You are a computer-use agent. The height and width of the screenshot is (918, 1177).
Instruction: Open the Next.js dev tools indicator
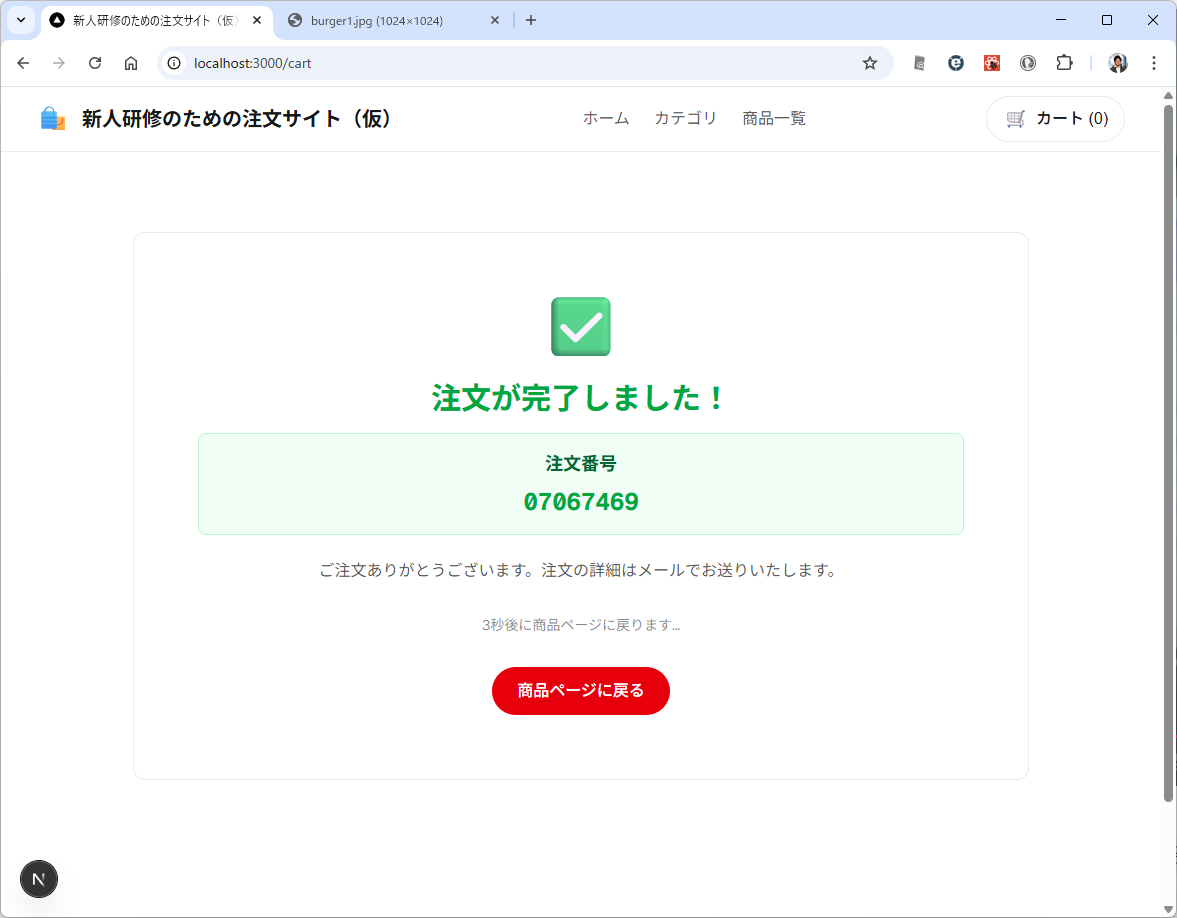pyautogui.click(x=39, y=879)
